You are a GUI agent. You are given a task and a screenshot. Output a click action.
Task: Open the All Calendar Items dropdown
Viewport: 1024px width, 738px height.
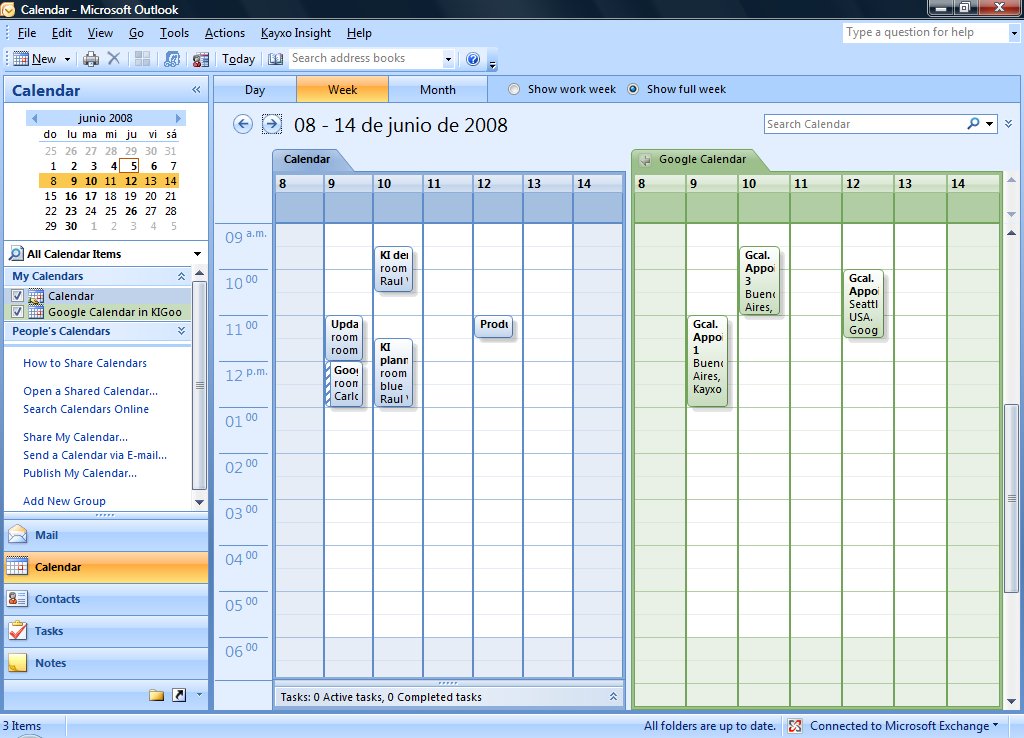tap(197, 254)
